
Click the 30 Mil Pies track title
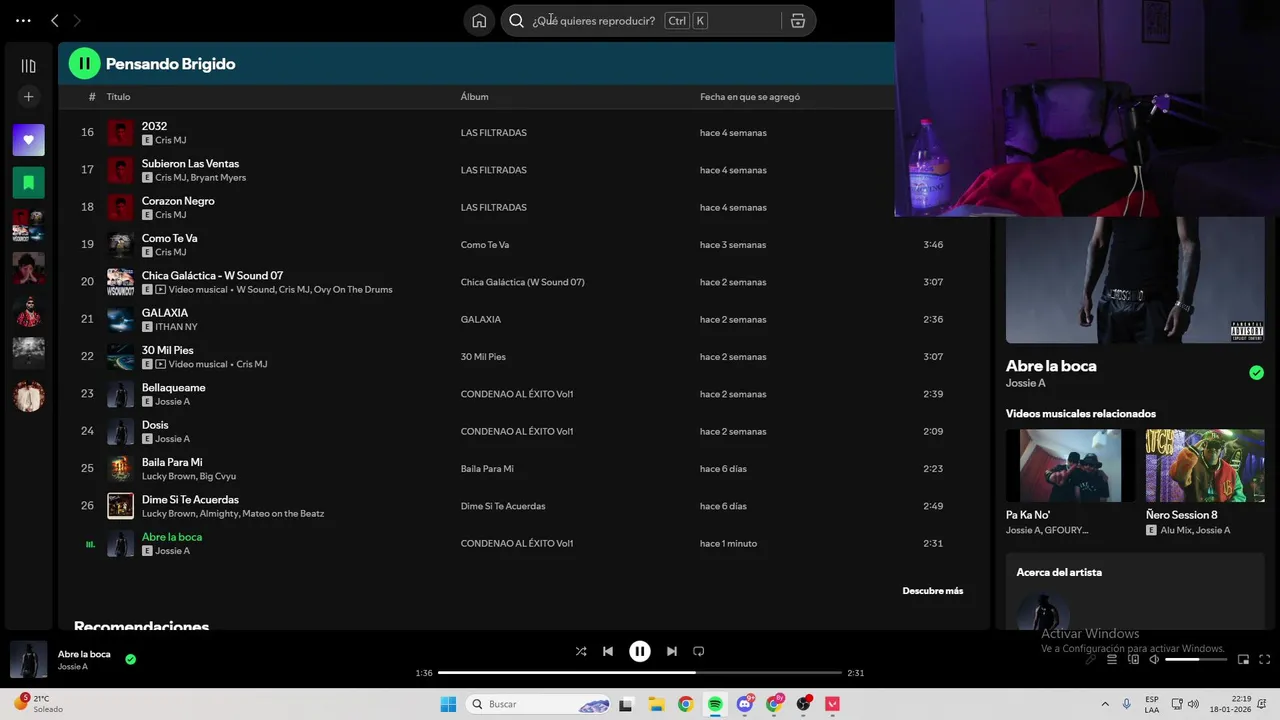point(168,351)
